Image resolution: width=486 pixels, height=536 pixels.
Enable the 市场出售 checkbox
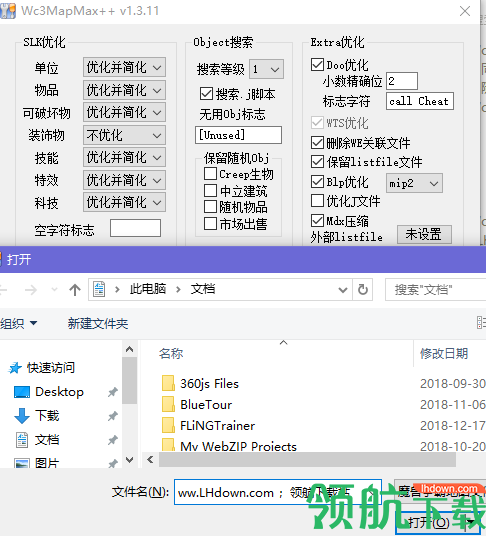tap(210, 223)
